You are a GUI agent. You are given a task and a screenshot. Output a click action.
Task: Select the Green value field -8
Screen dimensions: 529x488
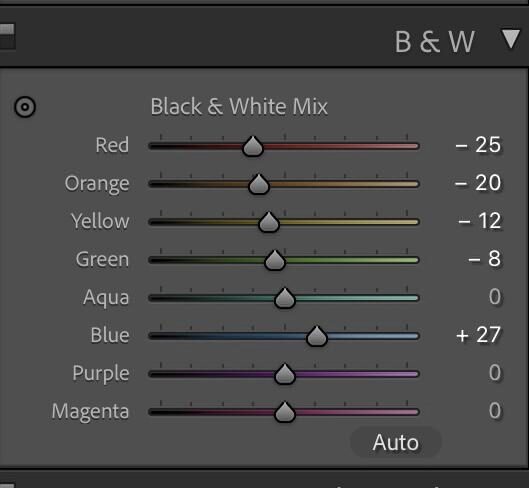(x=485, y=259)
